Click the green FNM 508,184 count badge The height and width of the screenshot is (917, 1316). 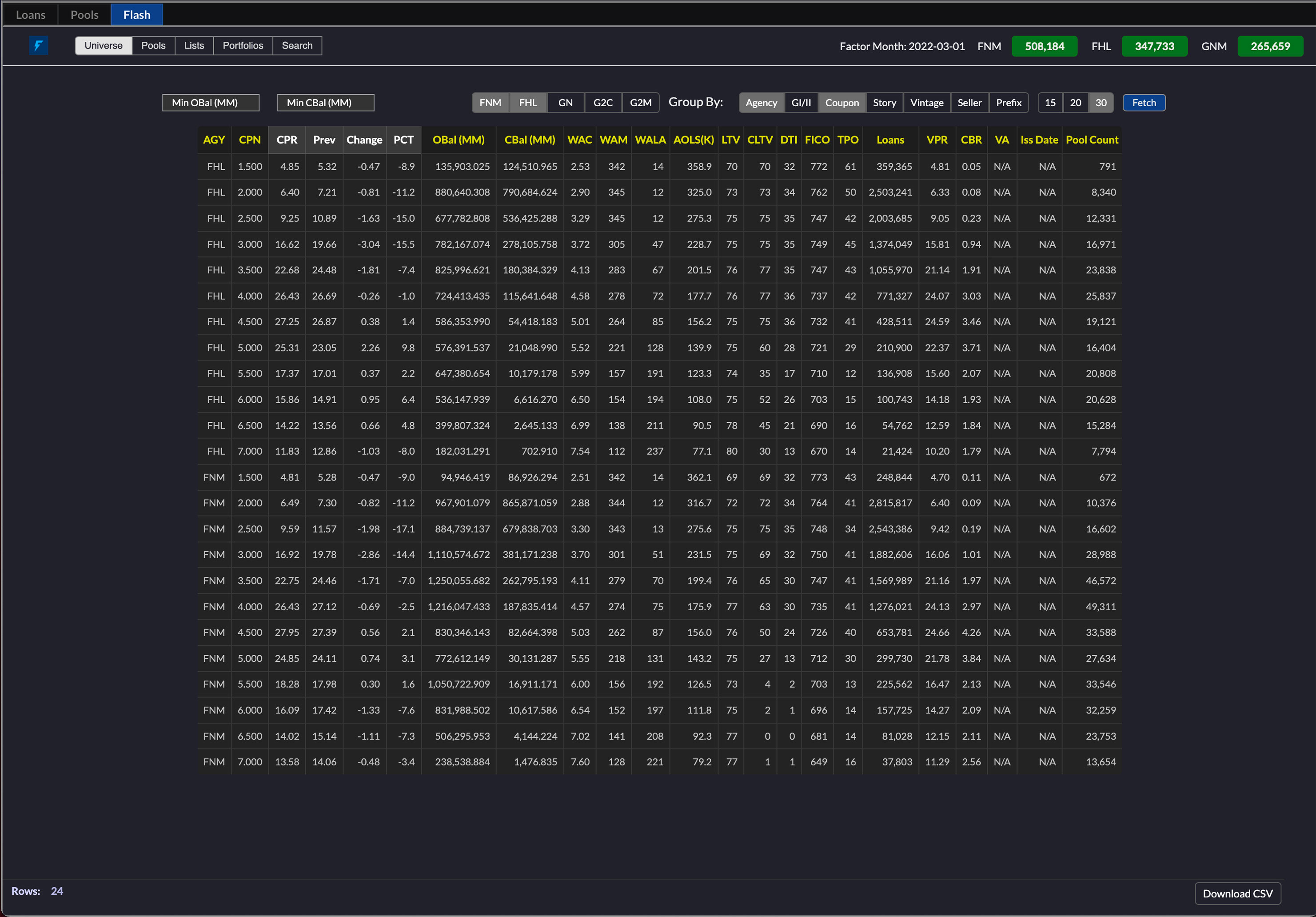(x=1044, y=46)
